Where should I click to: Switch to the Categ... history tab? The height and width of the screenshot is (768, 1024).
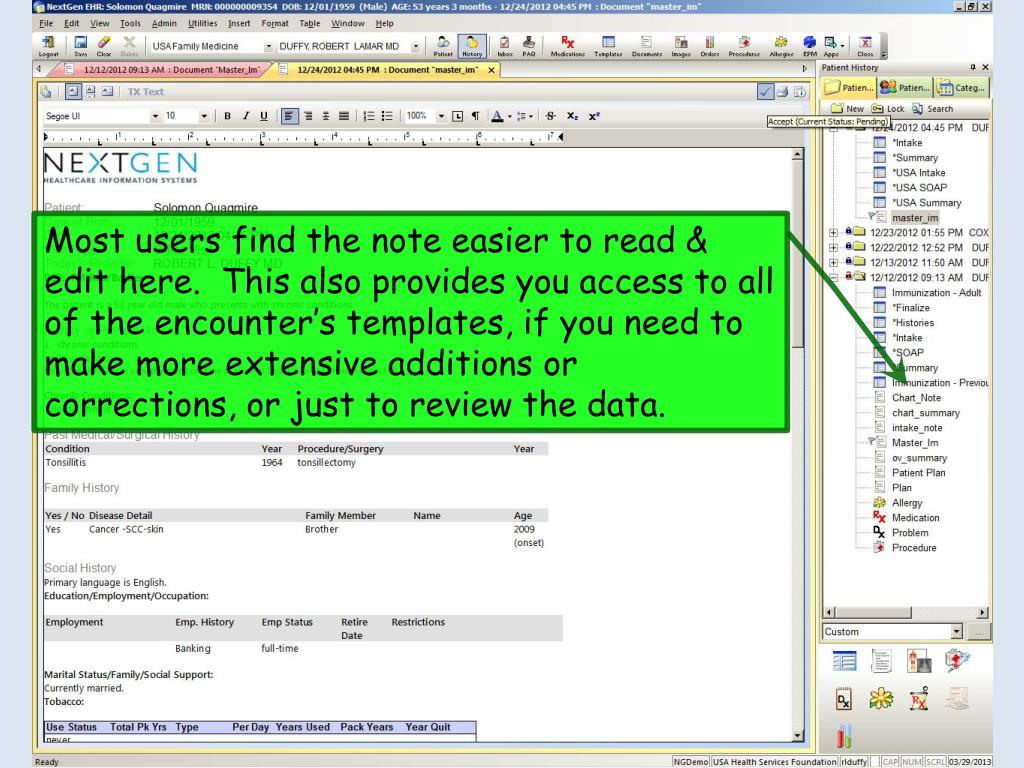(961, 88)
